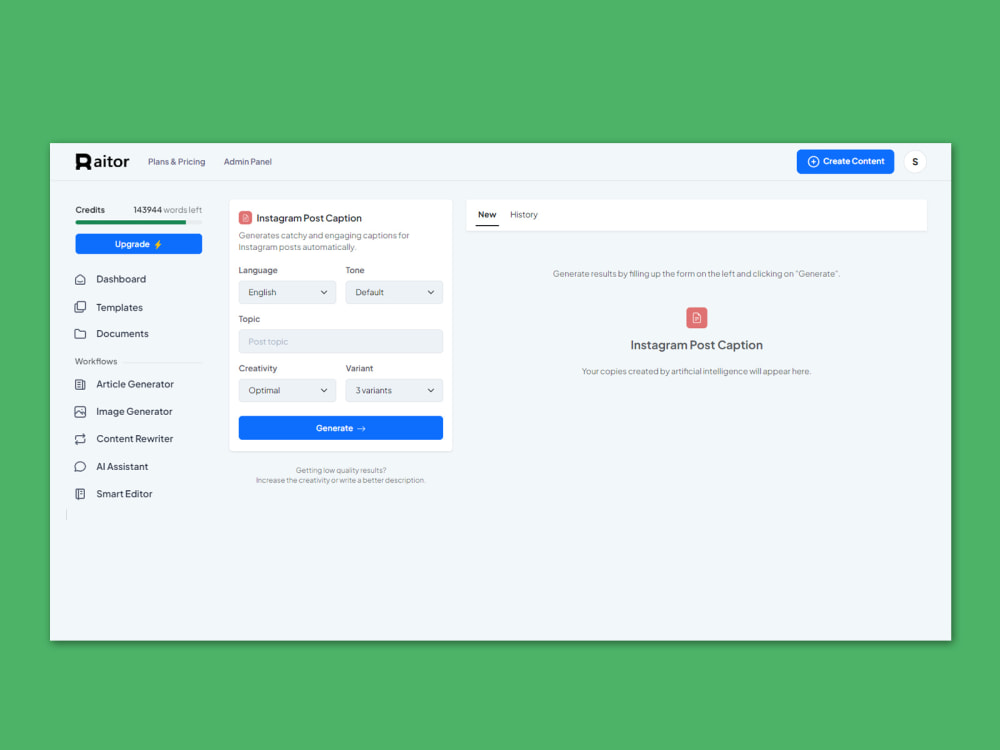The image size is (1000, 750).
Task: Click the Upgrade button
Action: coord(138,244)
